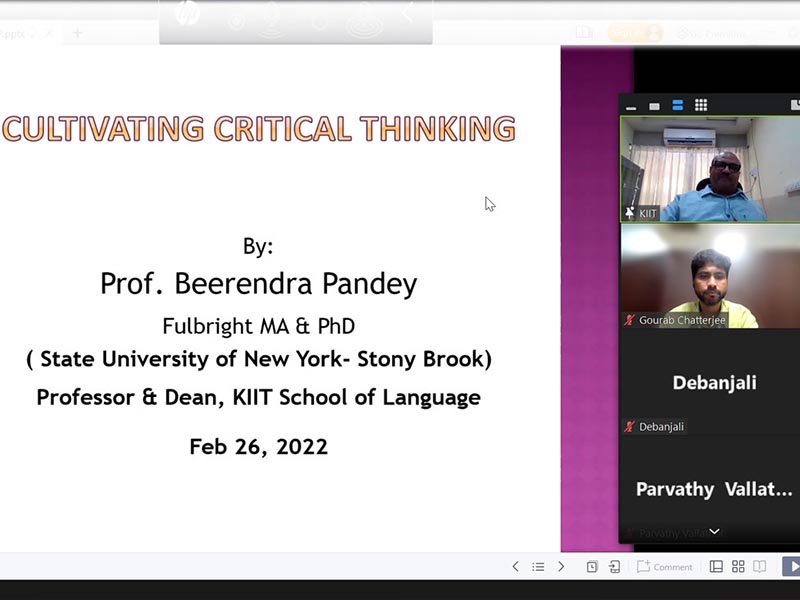Screen dimensions: 800x600
Task: Advance to the next slide arrow
Action: coord(561,567)
